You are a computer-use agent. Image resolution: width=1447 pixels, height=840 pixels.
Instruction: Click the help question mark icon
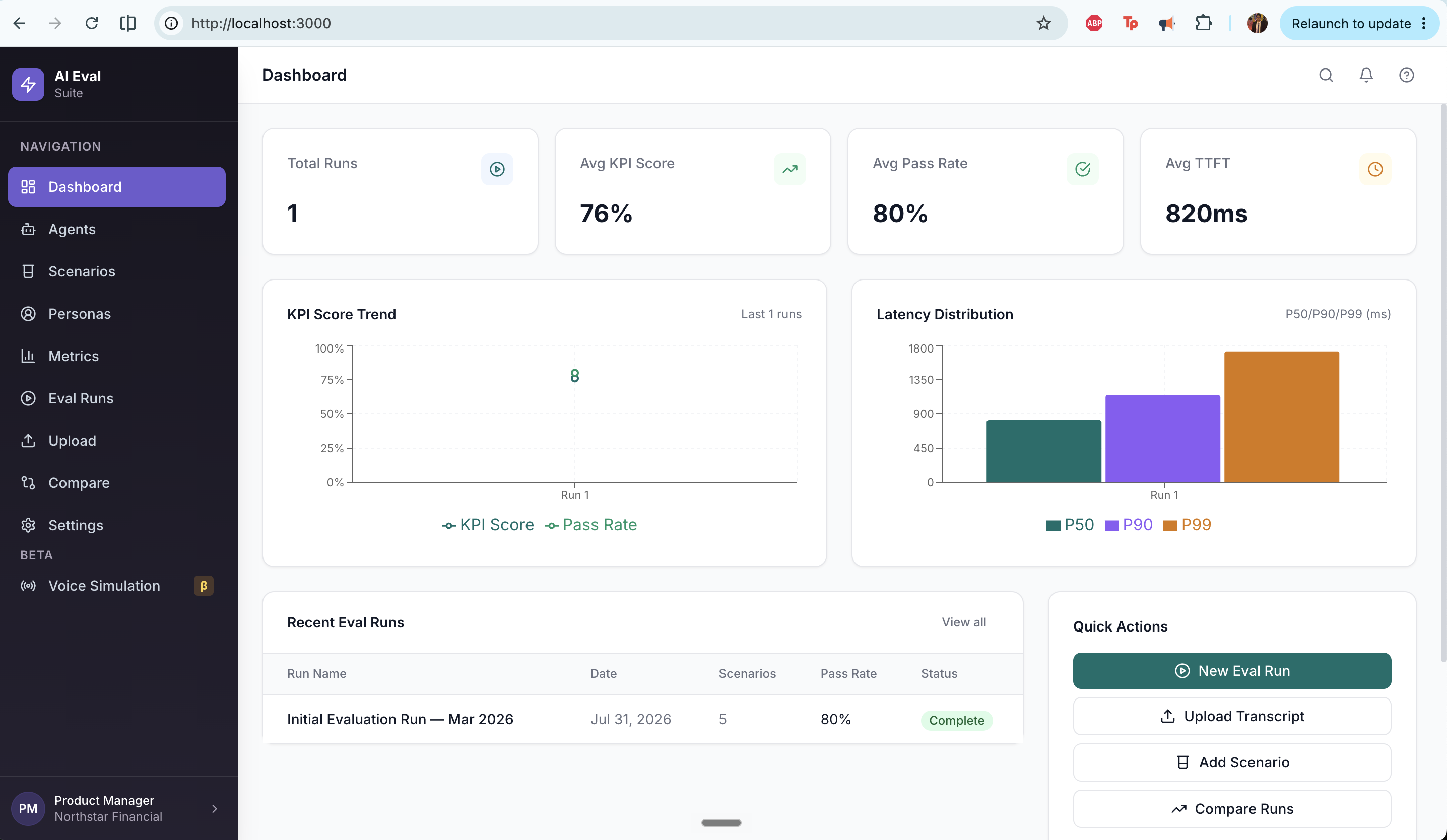[1406, 75]
